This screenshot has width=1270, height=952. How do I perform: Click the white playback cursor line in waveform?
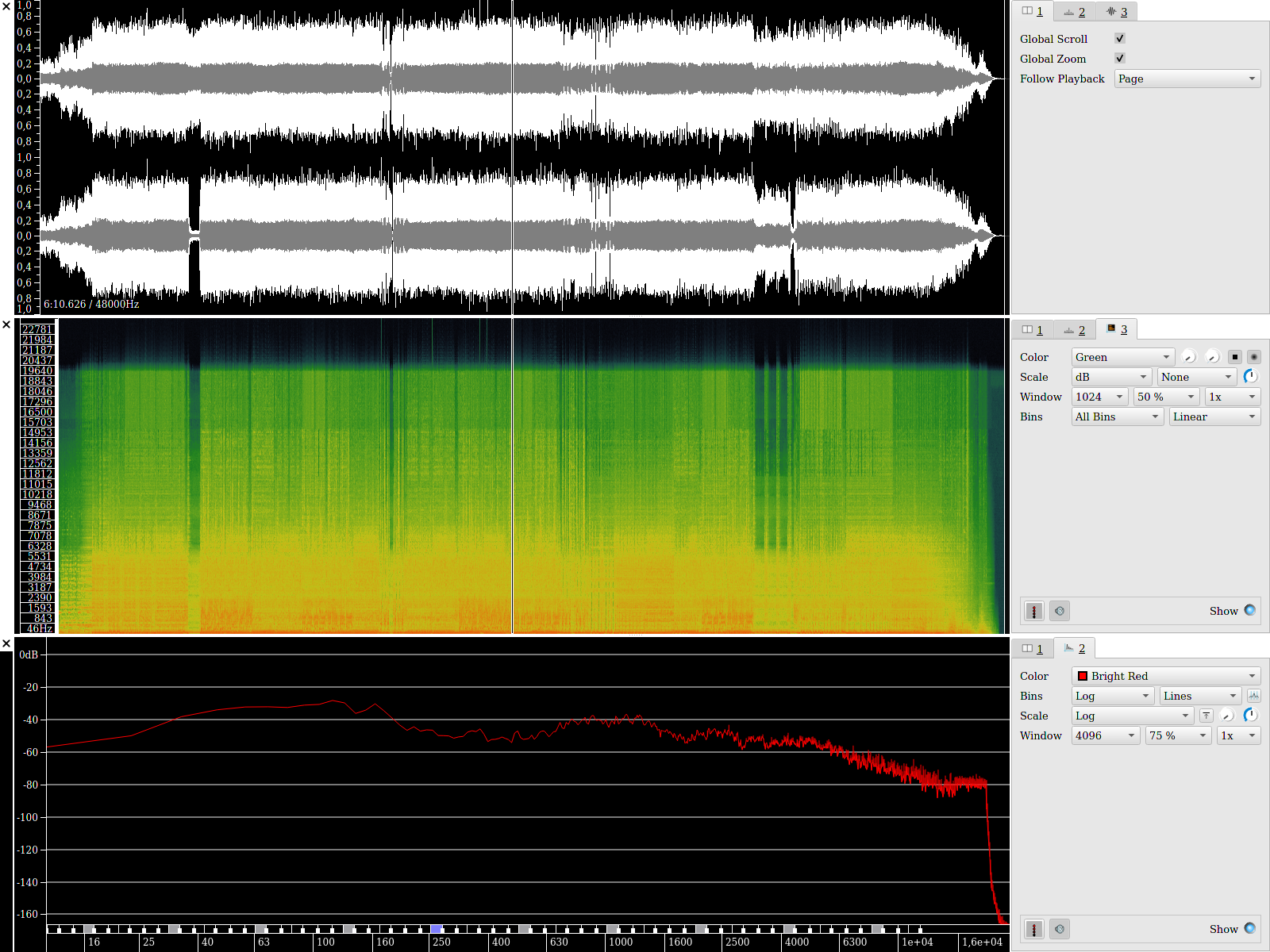coord(512,157)
